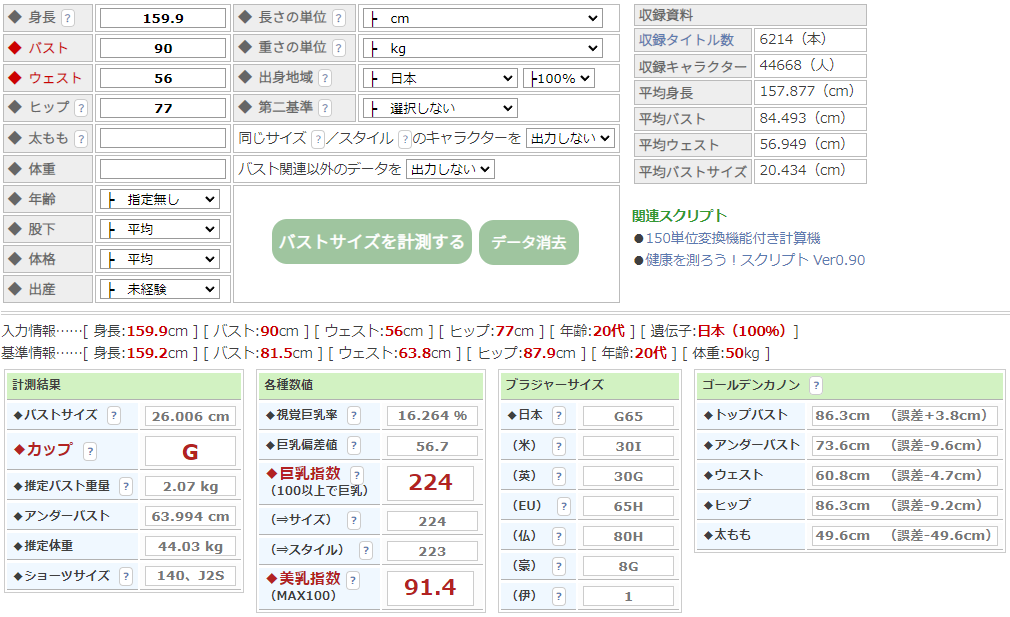Click help icon next to 身長
This screenshot has width=1010, height=617.
(x=68, y=18)
